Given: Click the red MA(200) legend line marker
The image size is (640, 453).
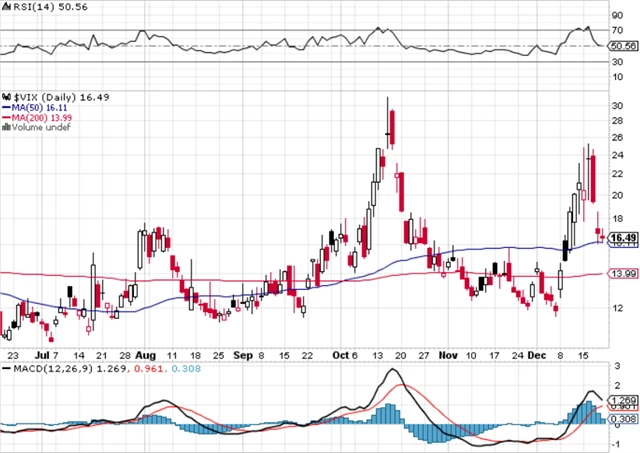Looking at the screenshot, I should [5, 117].
